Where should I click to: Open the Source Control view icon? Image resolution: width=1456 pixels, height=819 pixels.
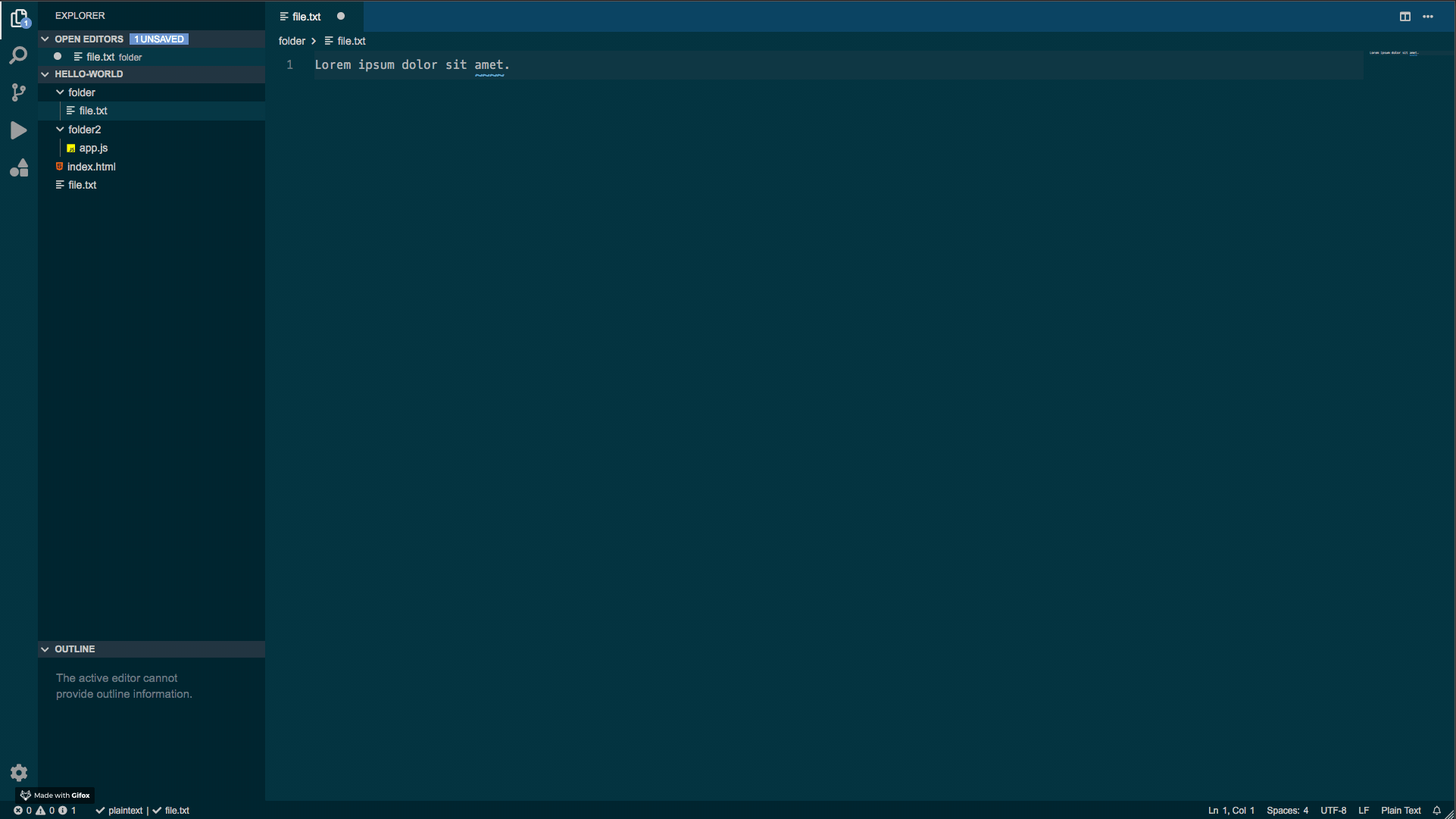(19, 92)
